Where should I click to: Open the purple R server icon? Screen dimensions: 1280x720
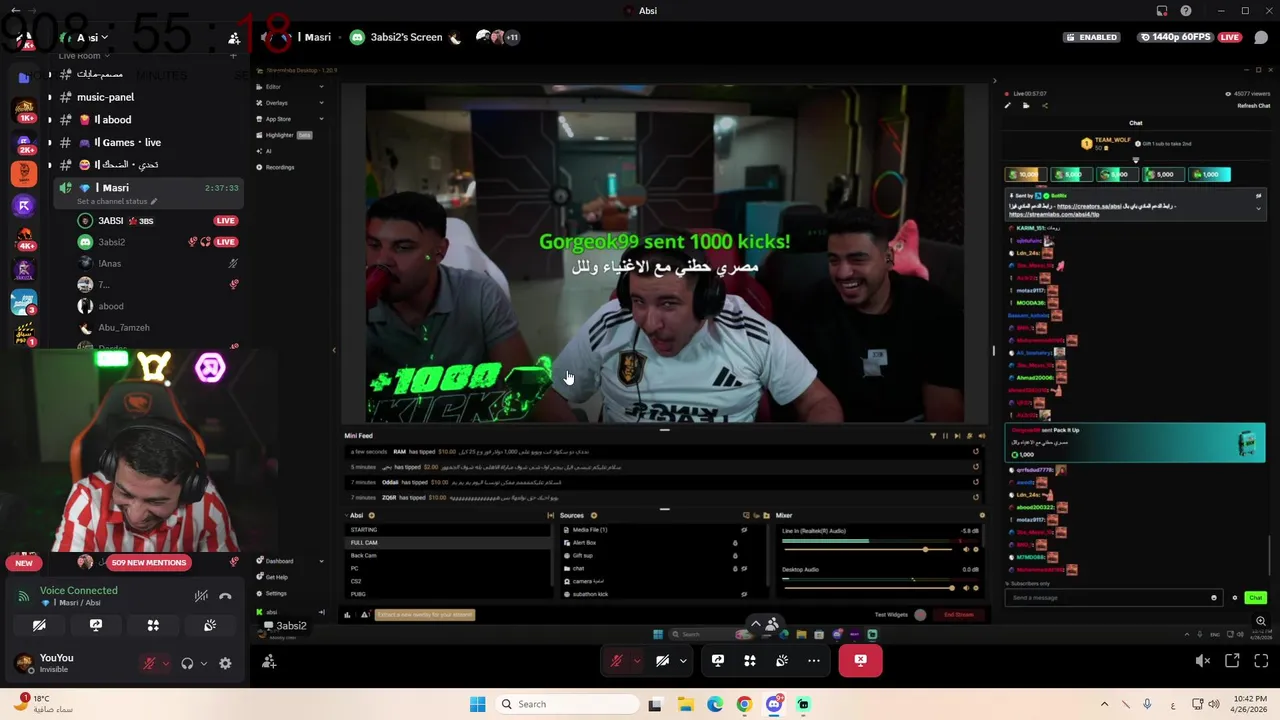(x=24, y=205)
